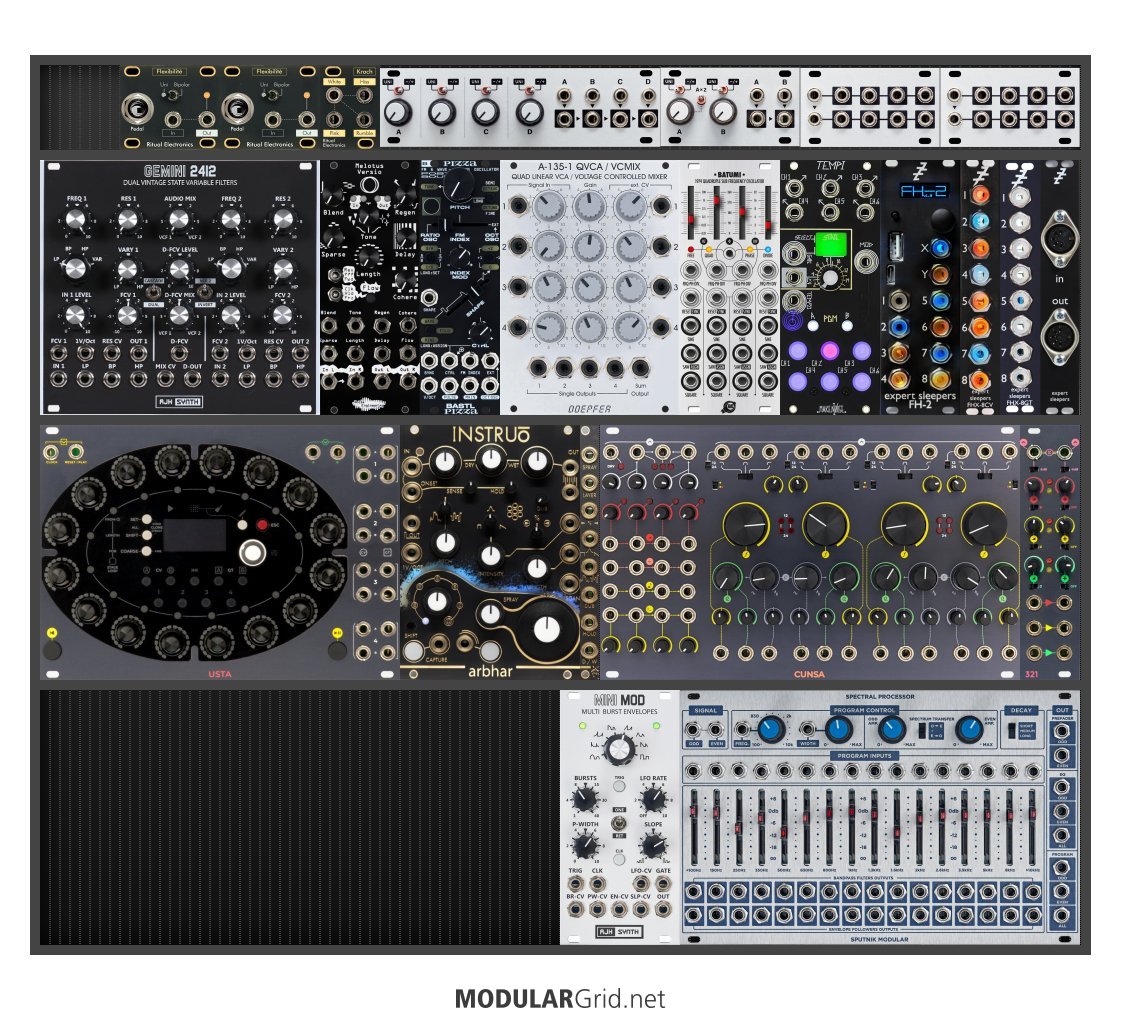The height and width of the screenshot is (1020, 1121).
Task: Click the PREFADER ODD output jack
Action: tap(1062, 731)
